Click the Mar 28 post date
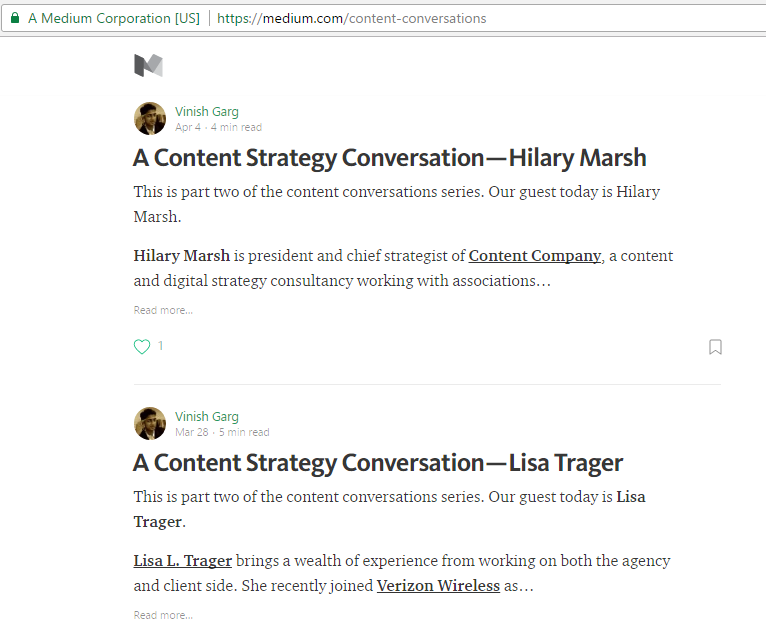 point(192,432)
